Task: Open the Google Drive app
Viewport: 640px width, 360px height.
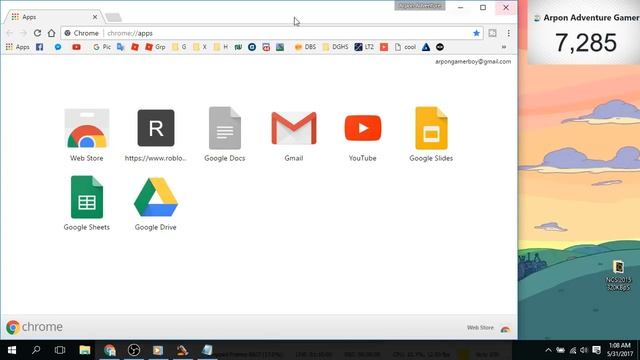Action: [x=156, y=203]
